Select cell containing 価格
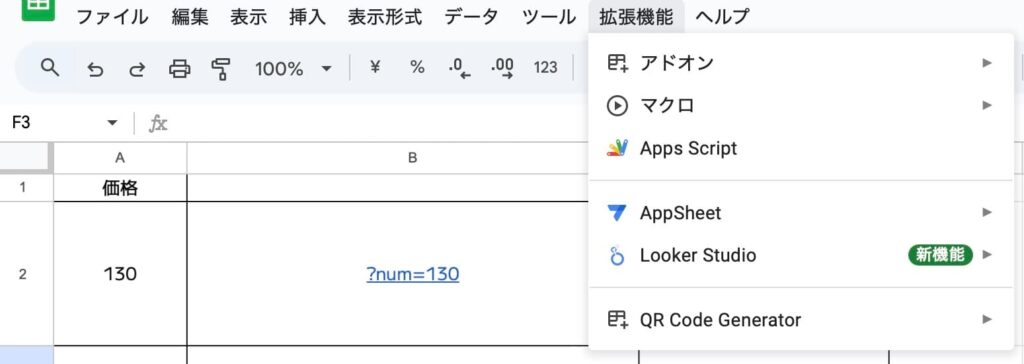1024x364 pixels. click(120, 188)
